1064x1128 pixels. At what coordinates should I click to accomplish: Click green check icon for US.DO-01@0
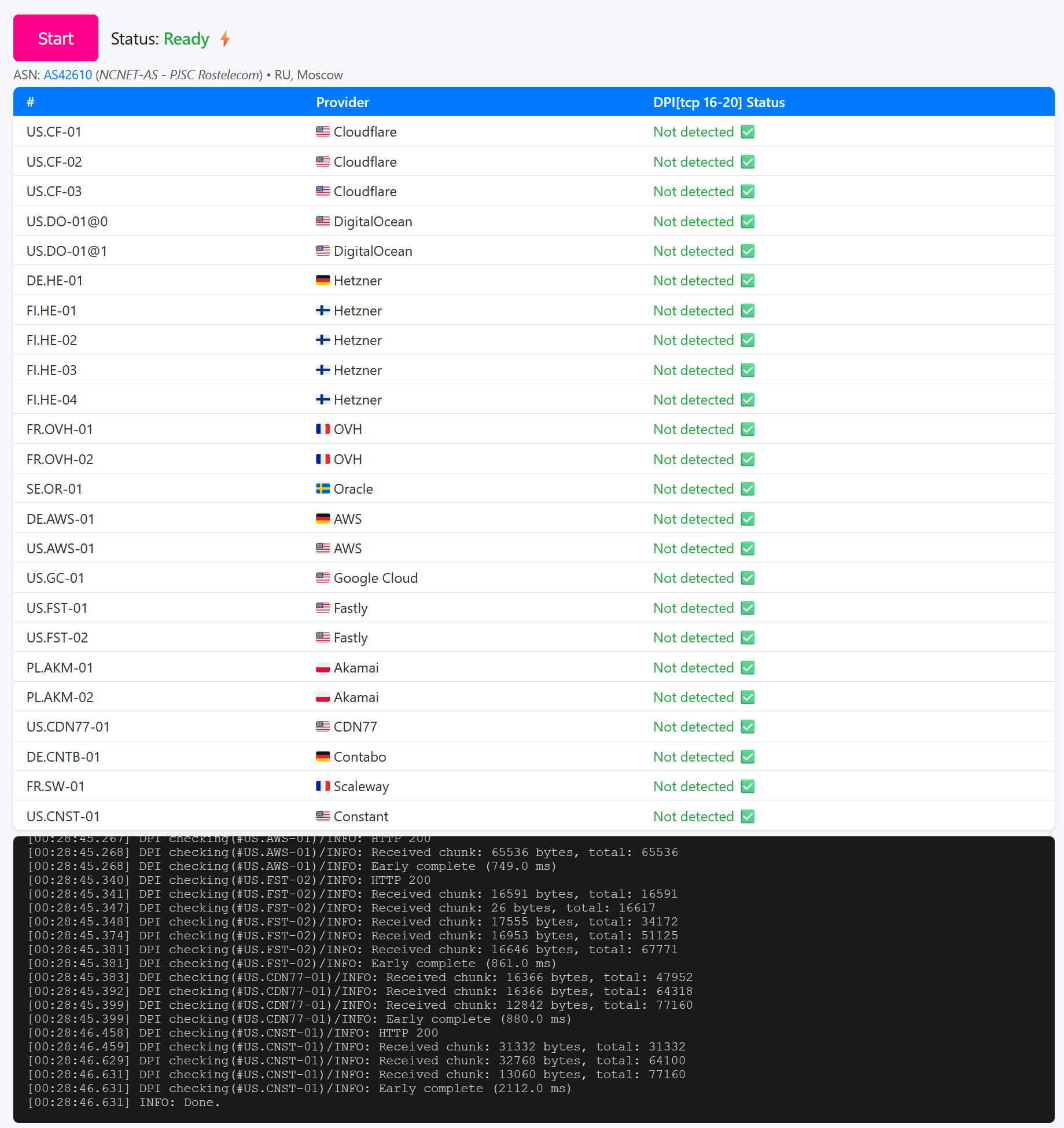748,222
